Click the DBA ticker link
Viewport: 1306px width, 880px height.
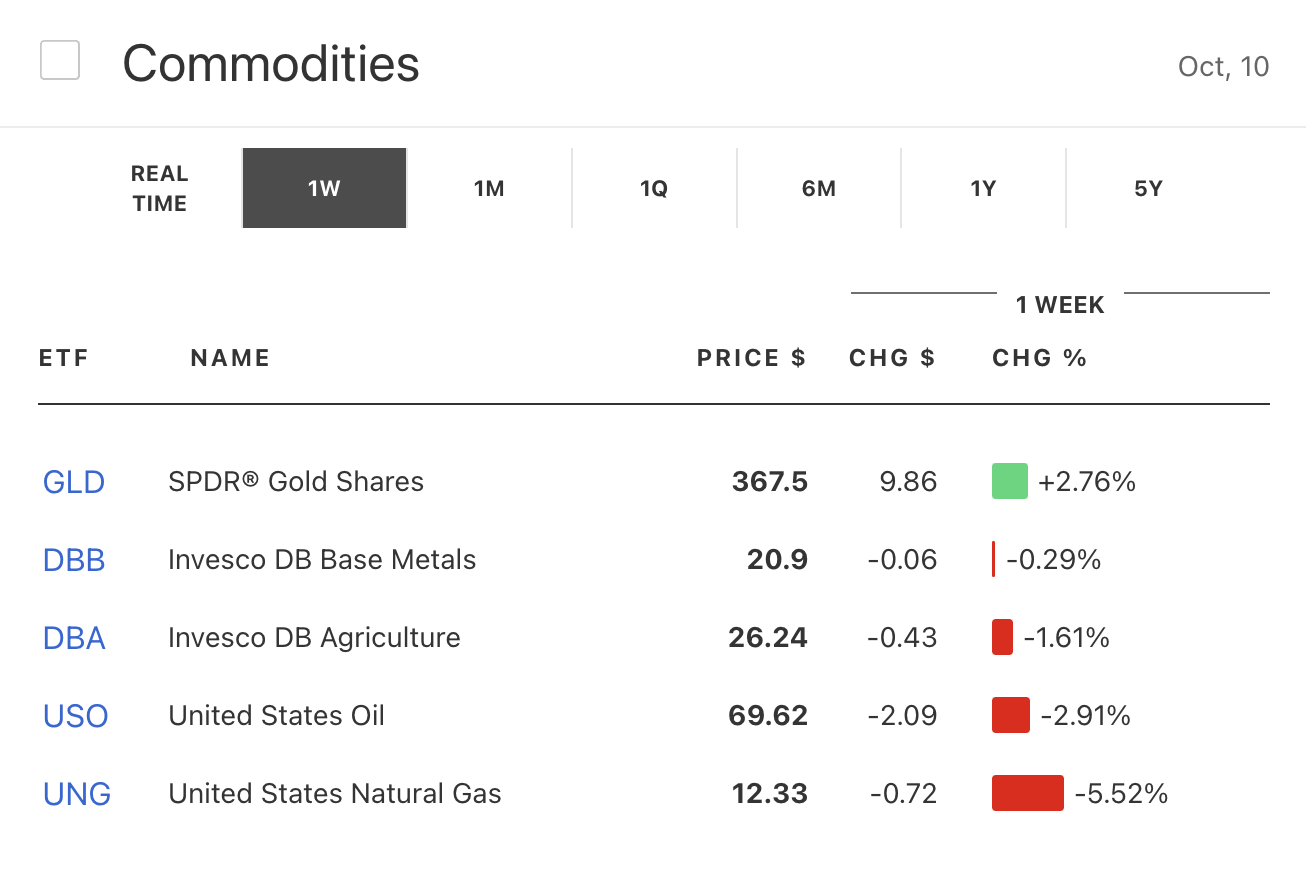pyautogui.click(x=74, y=638)
